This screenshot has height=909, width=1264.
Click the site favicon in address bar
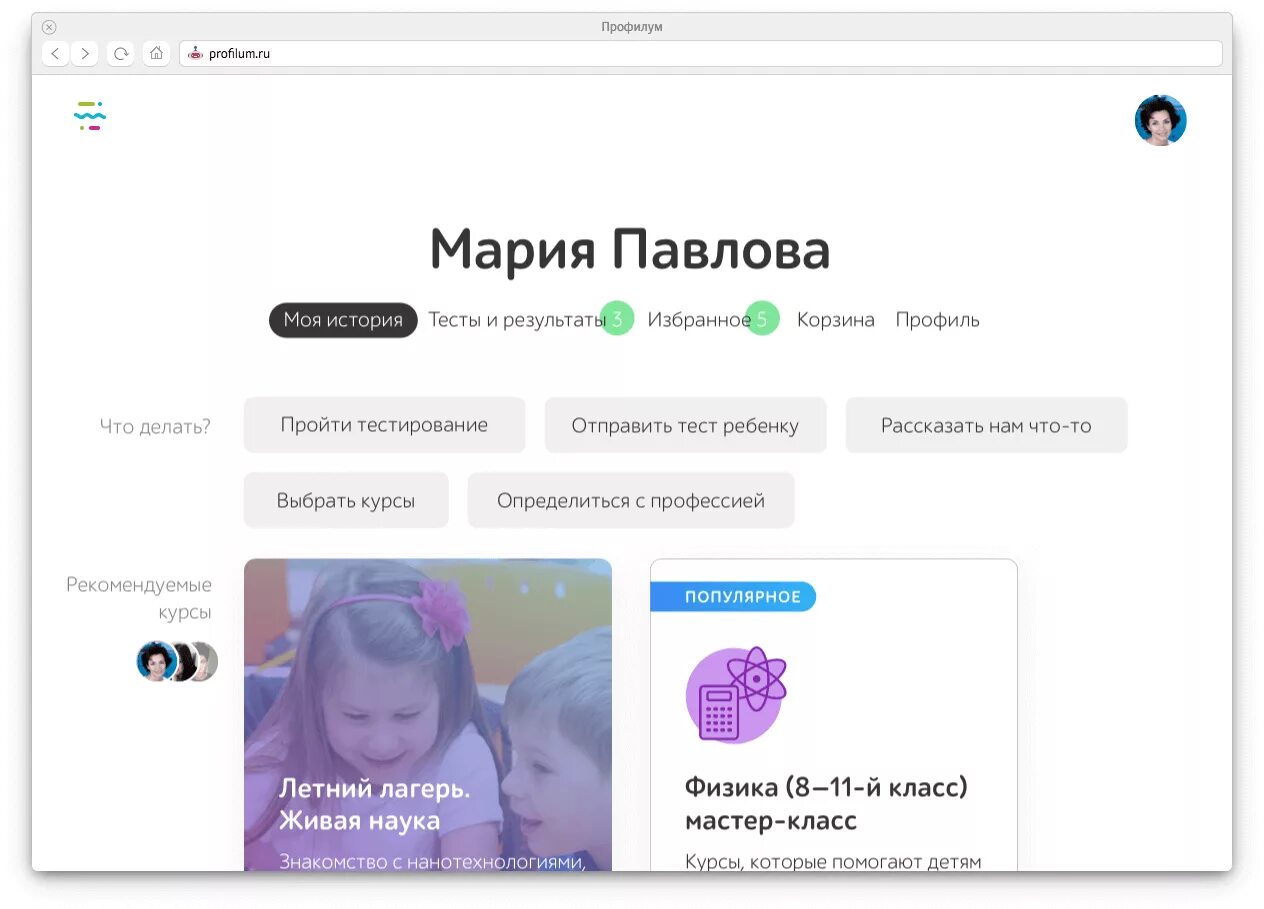point(196,54)
